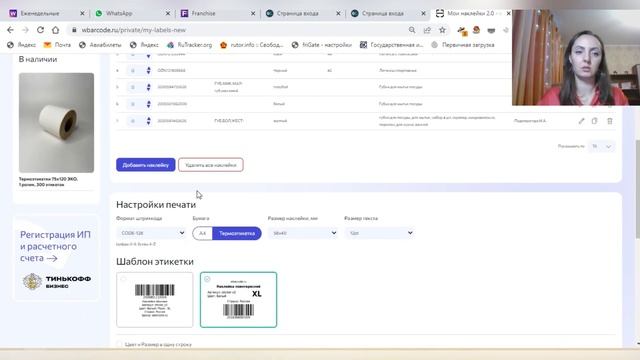Edit the label in row 7
The width and height of the screenshot is (640, 360).
click(581, 121)
